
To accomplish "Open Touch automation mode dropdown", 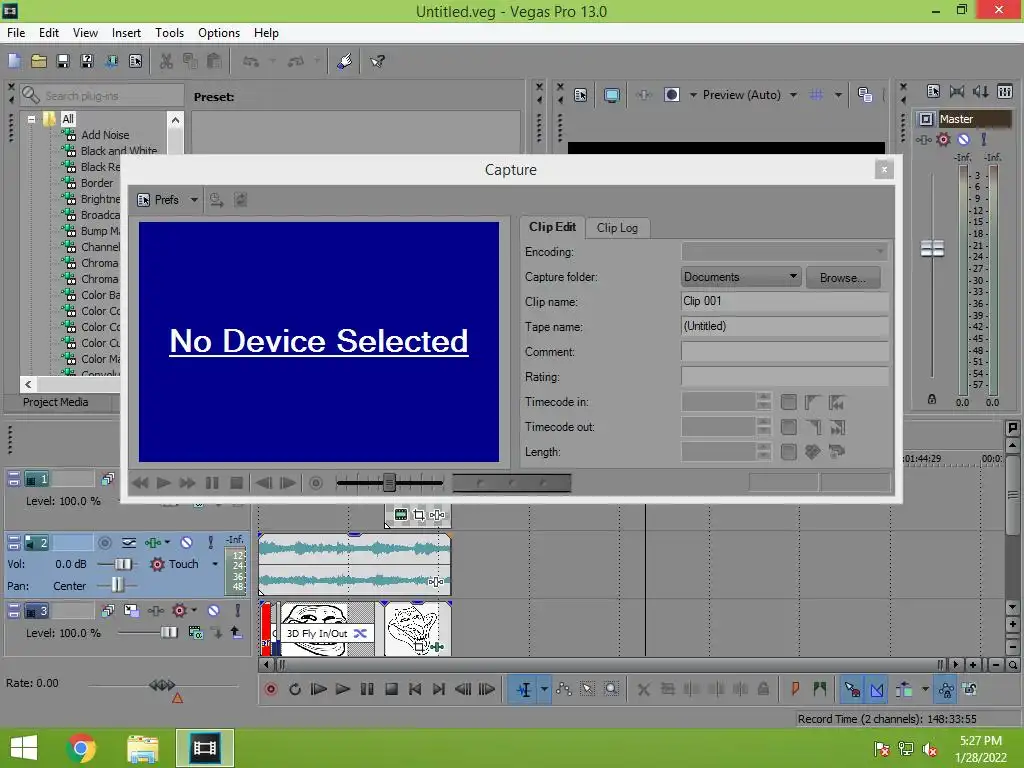I will point(215,564).
